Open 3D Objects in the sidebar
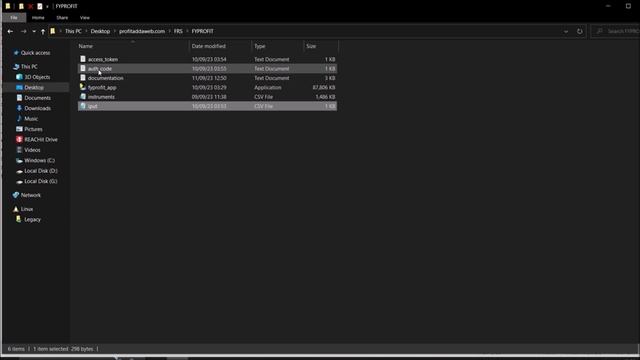 pyautogui.click(x=37, y=77)
